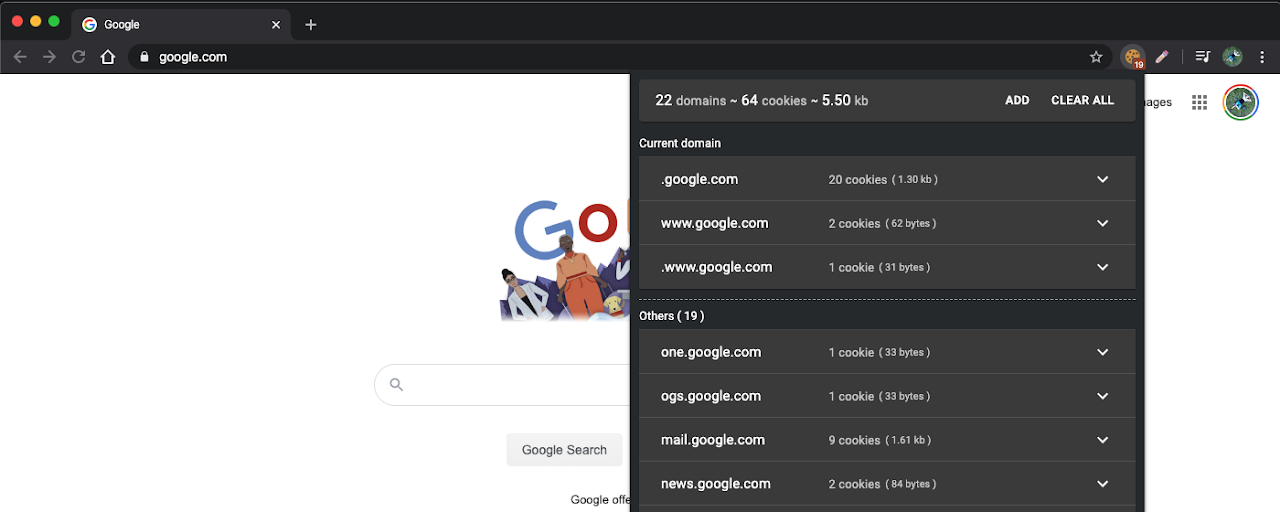Click the pencil extension icon
Screen dimensions: 1280x512
(x=1161, y=57)
